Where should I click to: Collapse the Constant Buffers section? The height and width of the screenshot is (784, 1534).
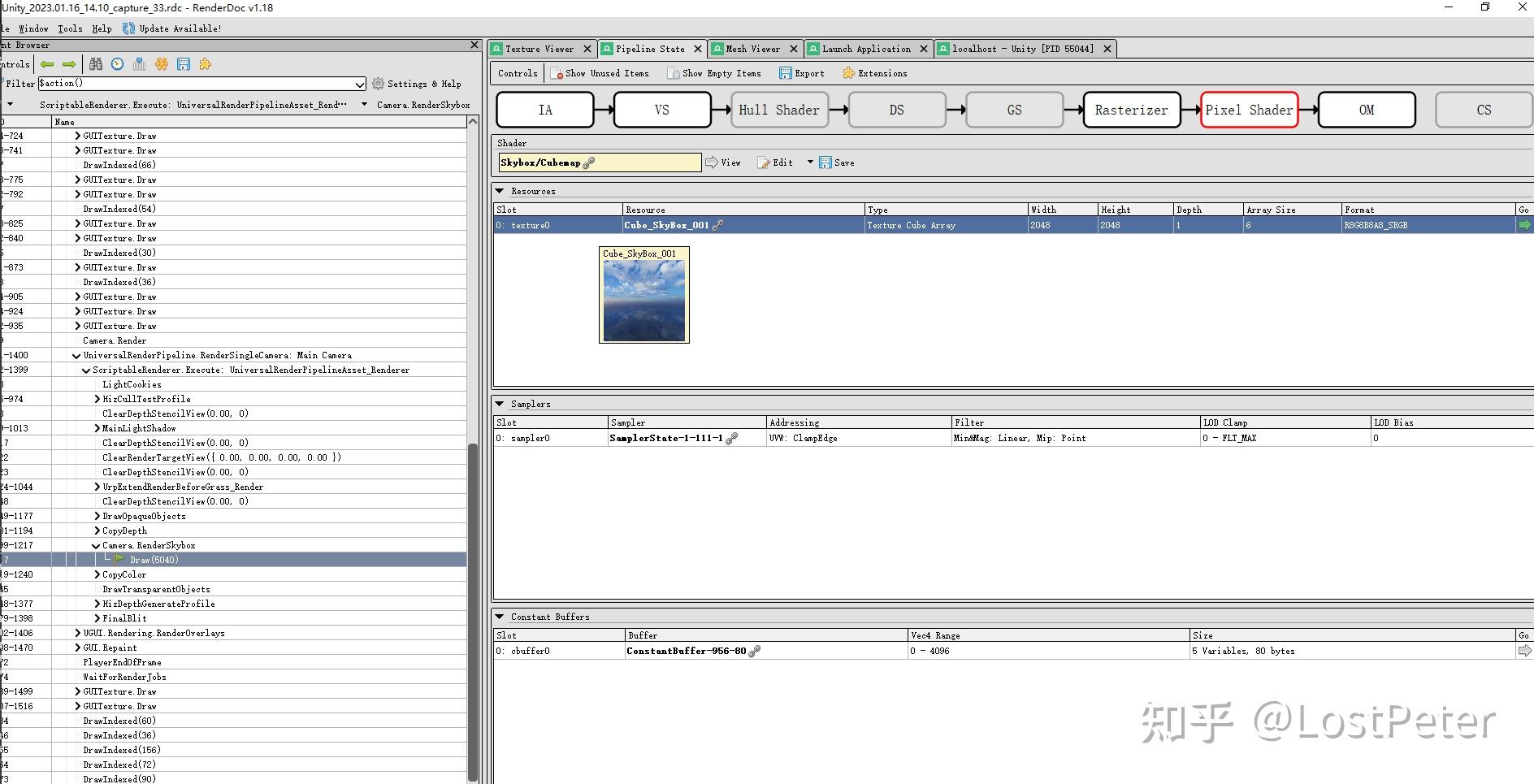coord(499,617)
